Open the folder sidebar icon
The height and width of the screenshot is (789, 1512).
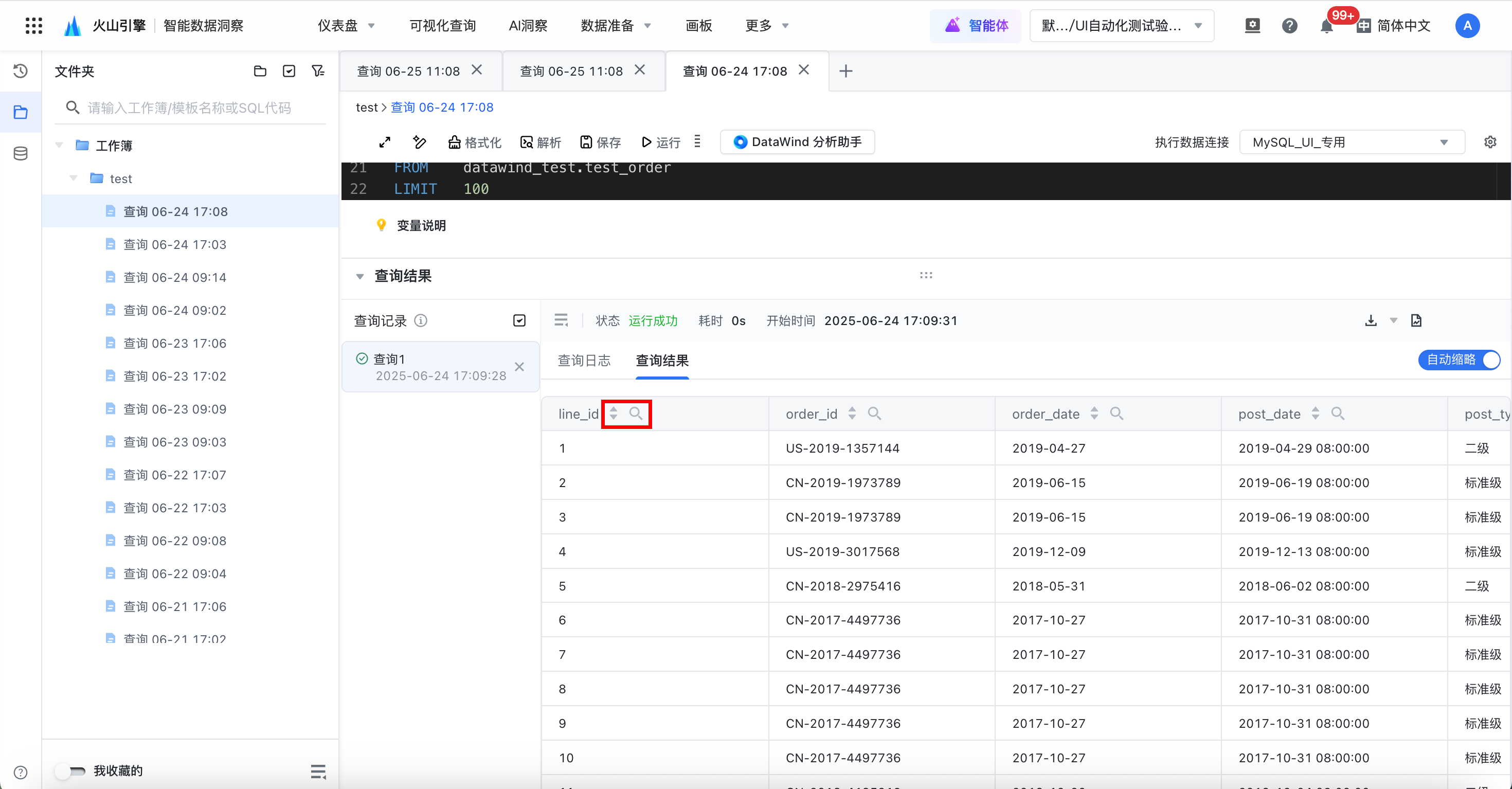click(21, 112)
